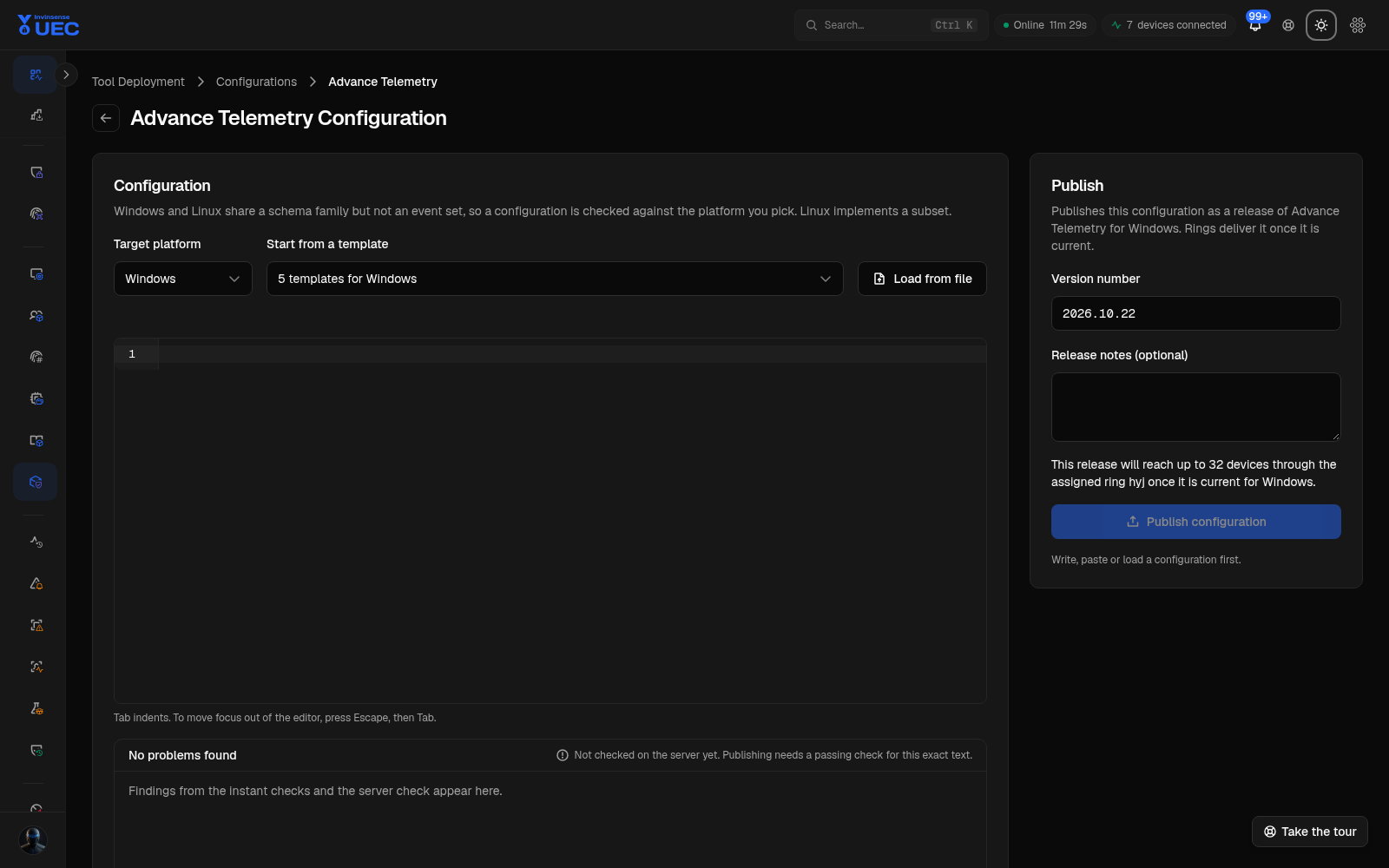The width and height of the screenshot is (1389, 868).
Task: Open the monitor with chip sidebar icon
Action: (36, 274)
